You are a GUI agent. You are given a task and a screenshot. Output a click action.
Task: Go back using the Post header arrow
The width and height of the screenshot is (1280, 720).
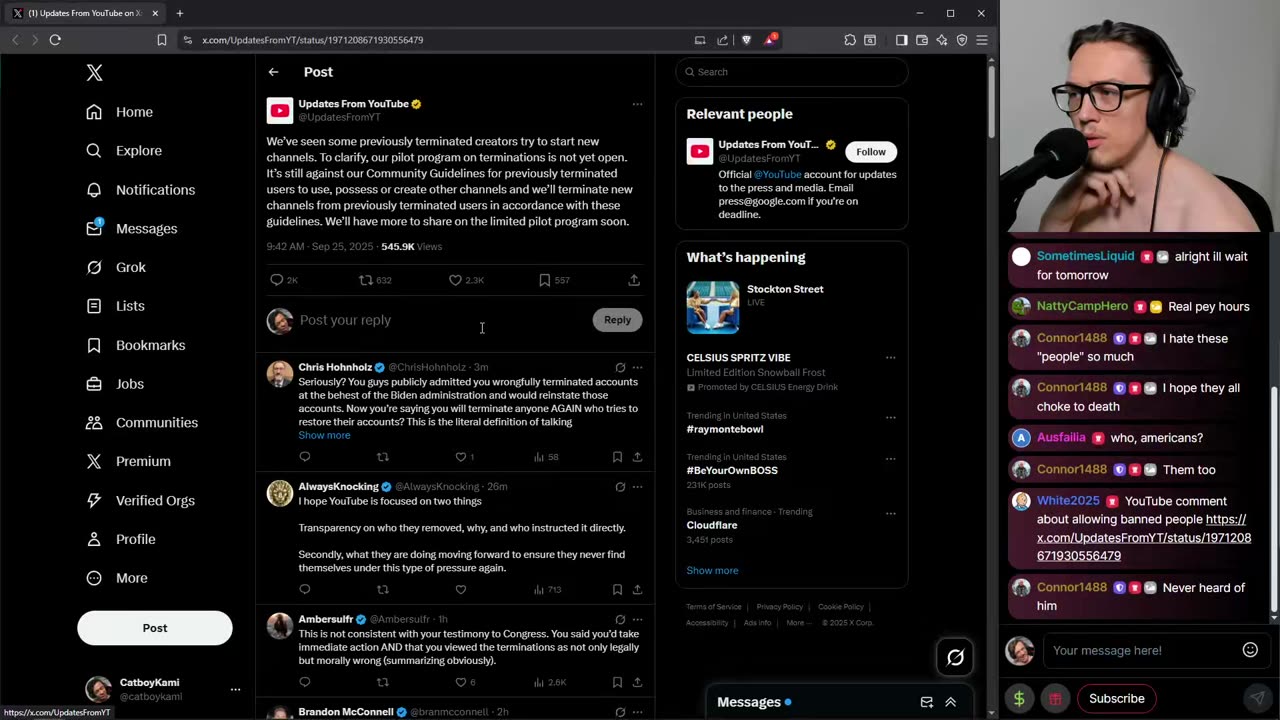click(x=273, y=72)
